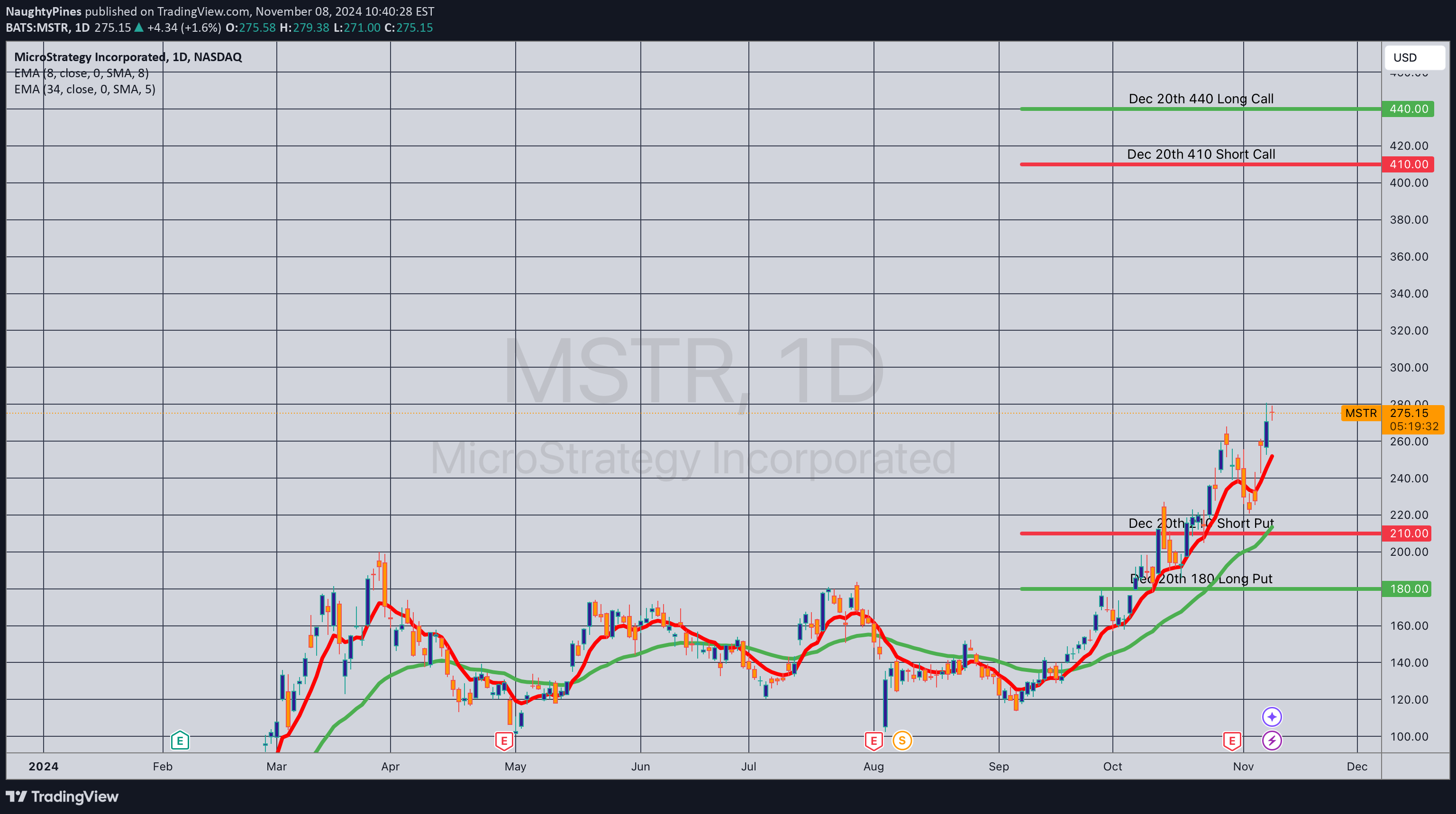Click the 380.00 price scale label
The width and height of the screenshot is (1456, 814).
pyautogui.click(x=1409, y=219)
